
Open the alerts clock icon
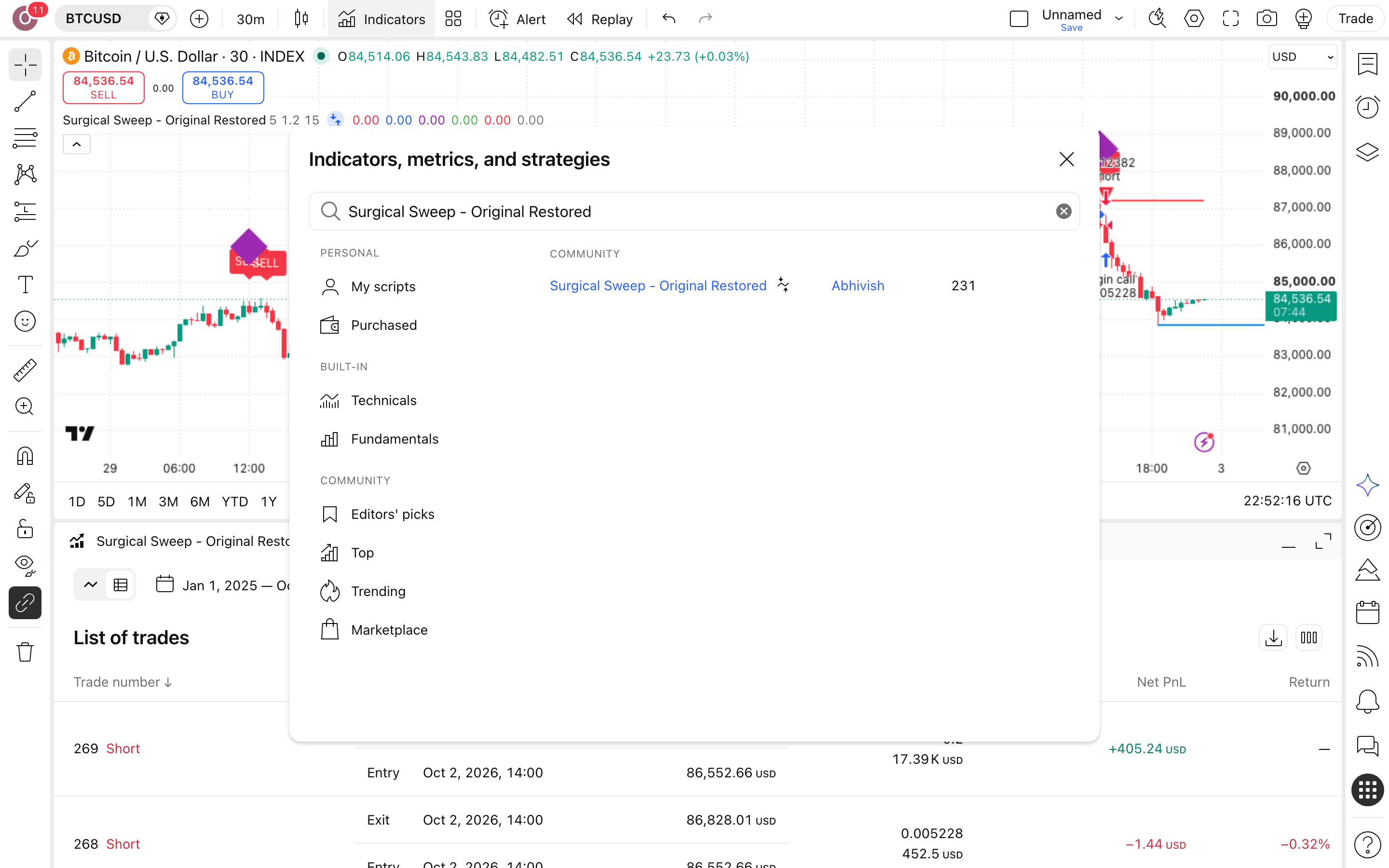tap(1368, 107)
